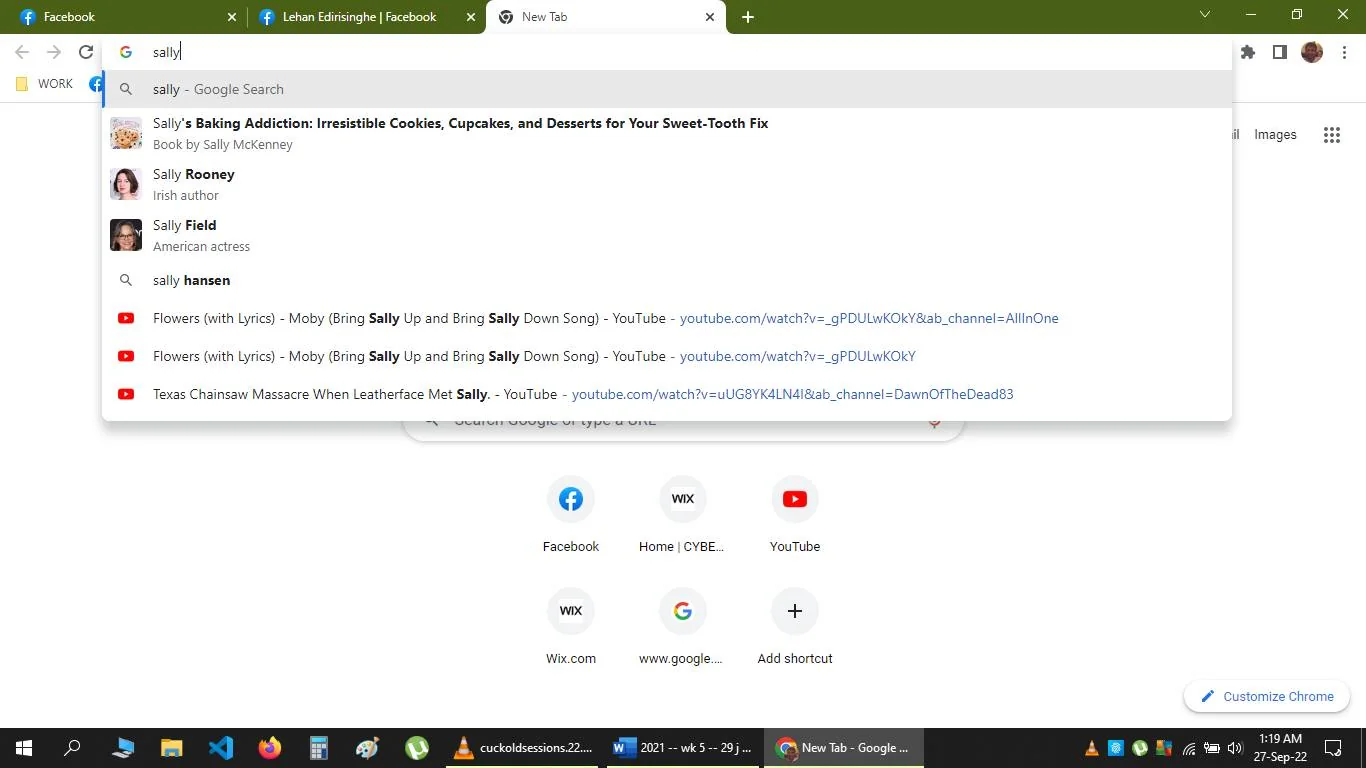Image resolution: width=1366 pixels, height=768 pixels.
Task: Open the Windows Start menu
Action: 24,748
